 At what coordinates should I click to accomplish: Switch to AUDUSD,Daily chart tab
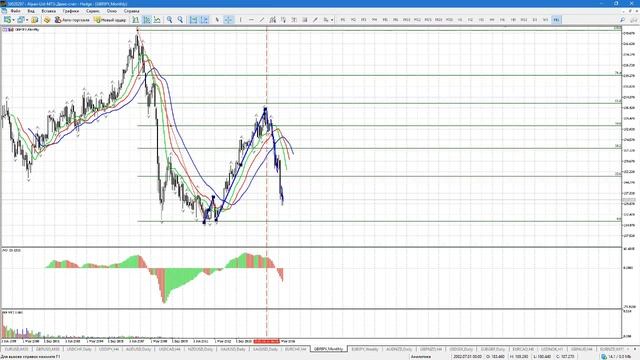[x=138, y=349]
